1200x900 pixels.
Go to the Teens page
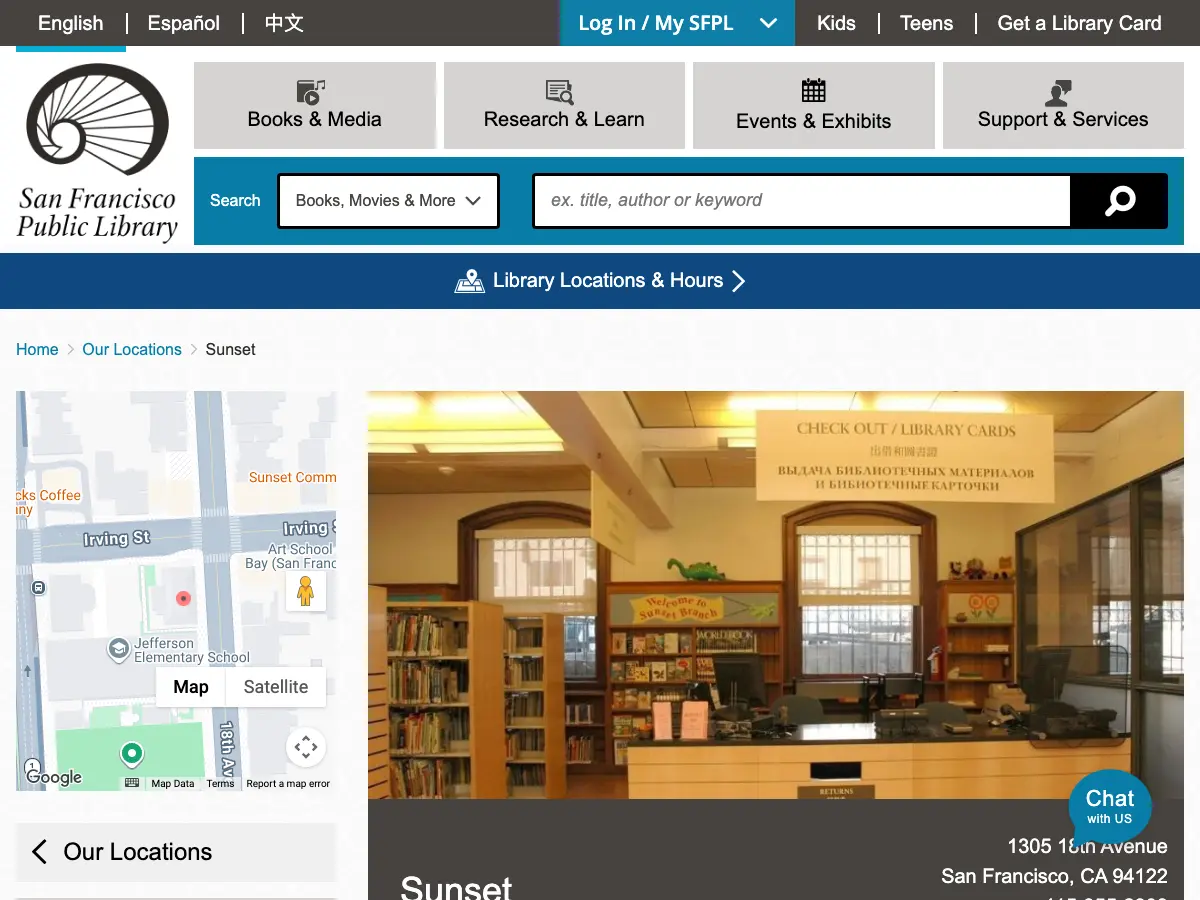926,23
